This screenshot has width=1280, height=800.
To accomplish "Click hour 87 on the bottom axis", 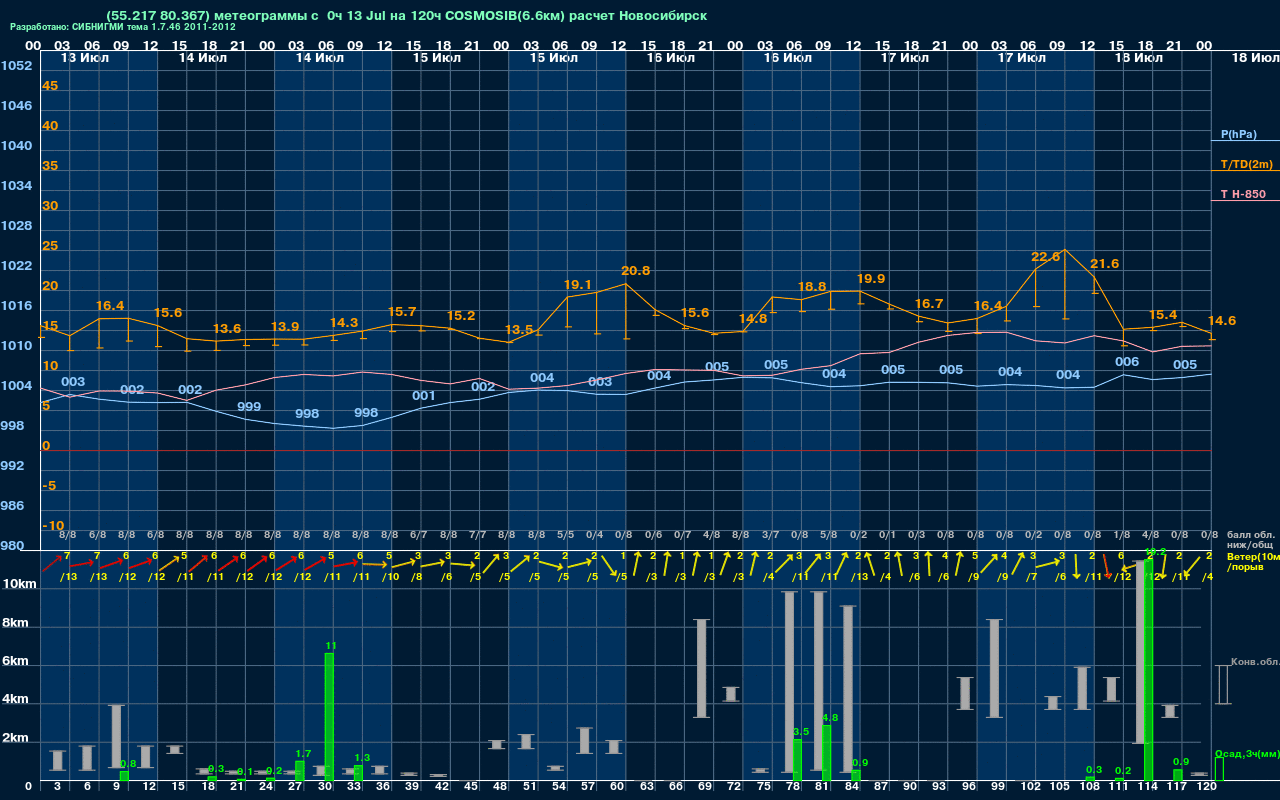I will pyautogui.click(x=881, y=787).
